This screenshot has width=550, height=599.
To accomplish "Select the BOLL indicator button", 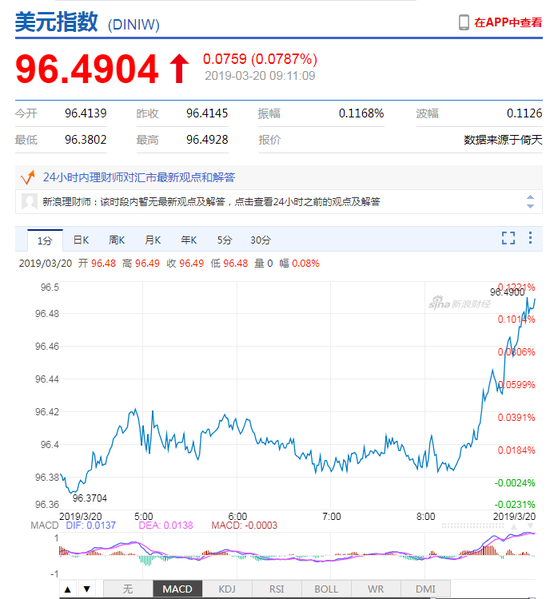I will 326,589.
